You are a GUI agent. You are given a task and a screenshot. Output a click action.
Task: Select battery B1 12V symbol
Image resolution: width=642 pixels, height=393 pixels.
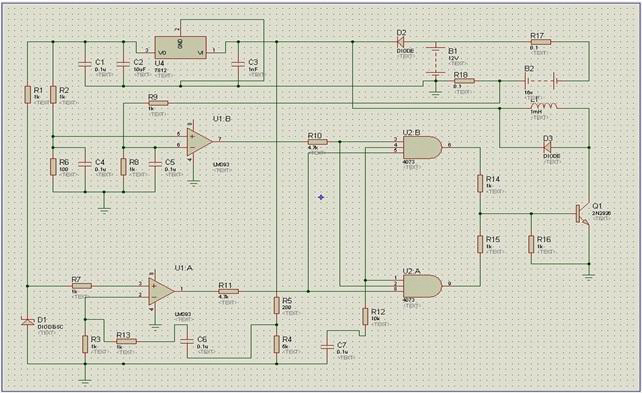coord(436,61)
